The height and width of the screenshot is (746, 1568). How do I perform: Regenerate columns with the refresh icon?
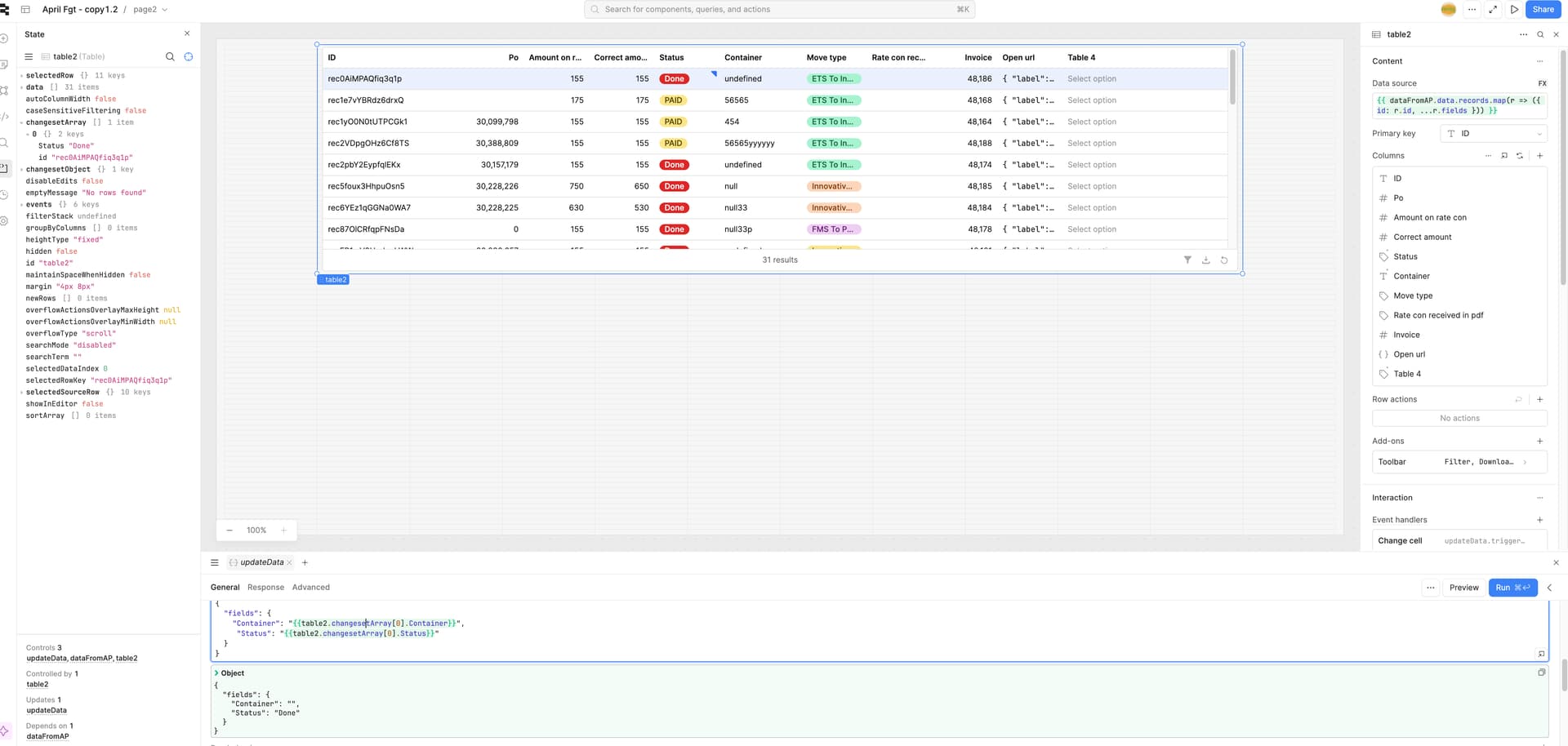pyautogui.click(x=1520, y=155)
